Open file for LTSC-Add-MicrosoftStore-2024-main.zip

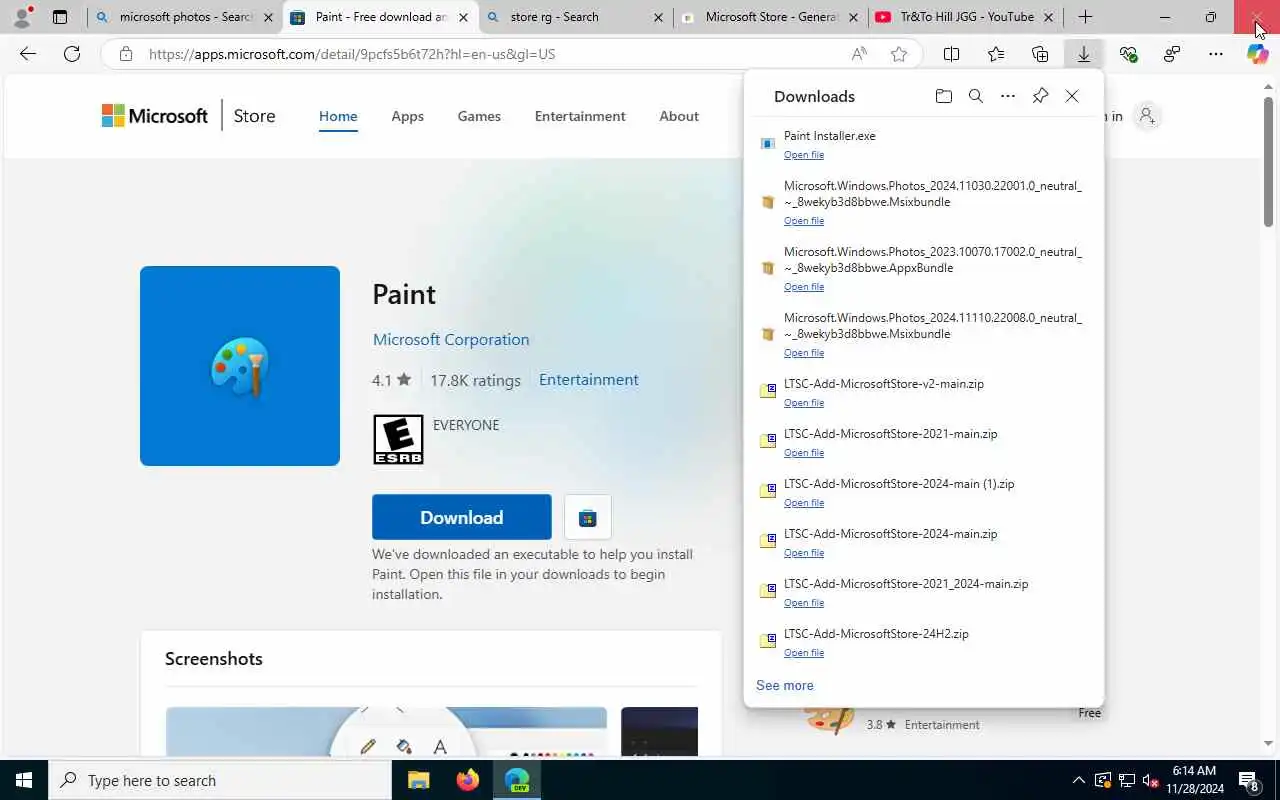click(x=804, y=553)
